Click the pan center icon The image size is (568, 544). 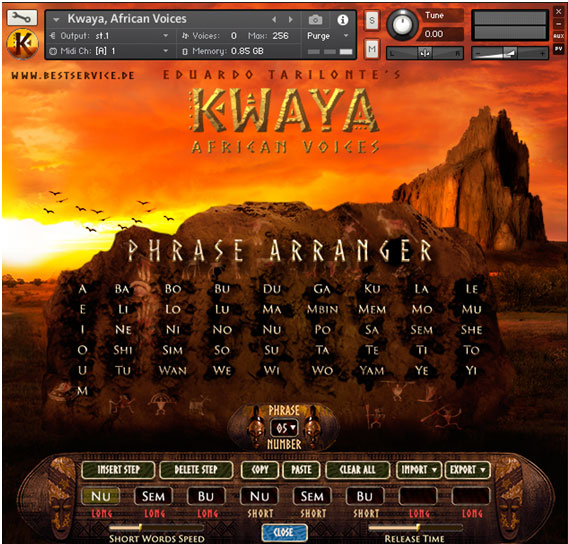pyautogui.click(x=425, y=53)
